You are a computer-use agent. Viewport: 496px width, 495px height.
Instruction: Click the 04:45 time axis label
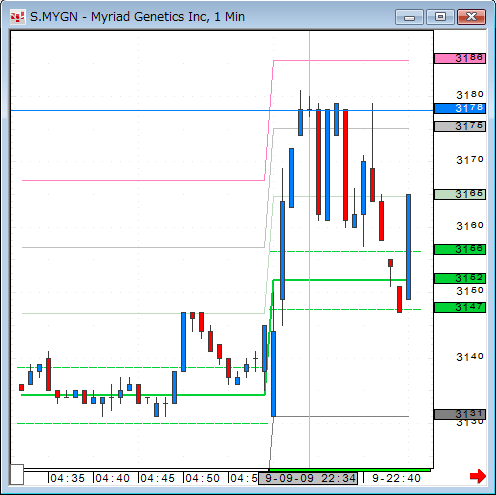click(157, 478)
